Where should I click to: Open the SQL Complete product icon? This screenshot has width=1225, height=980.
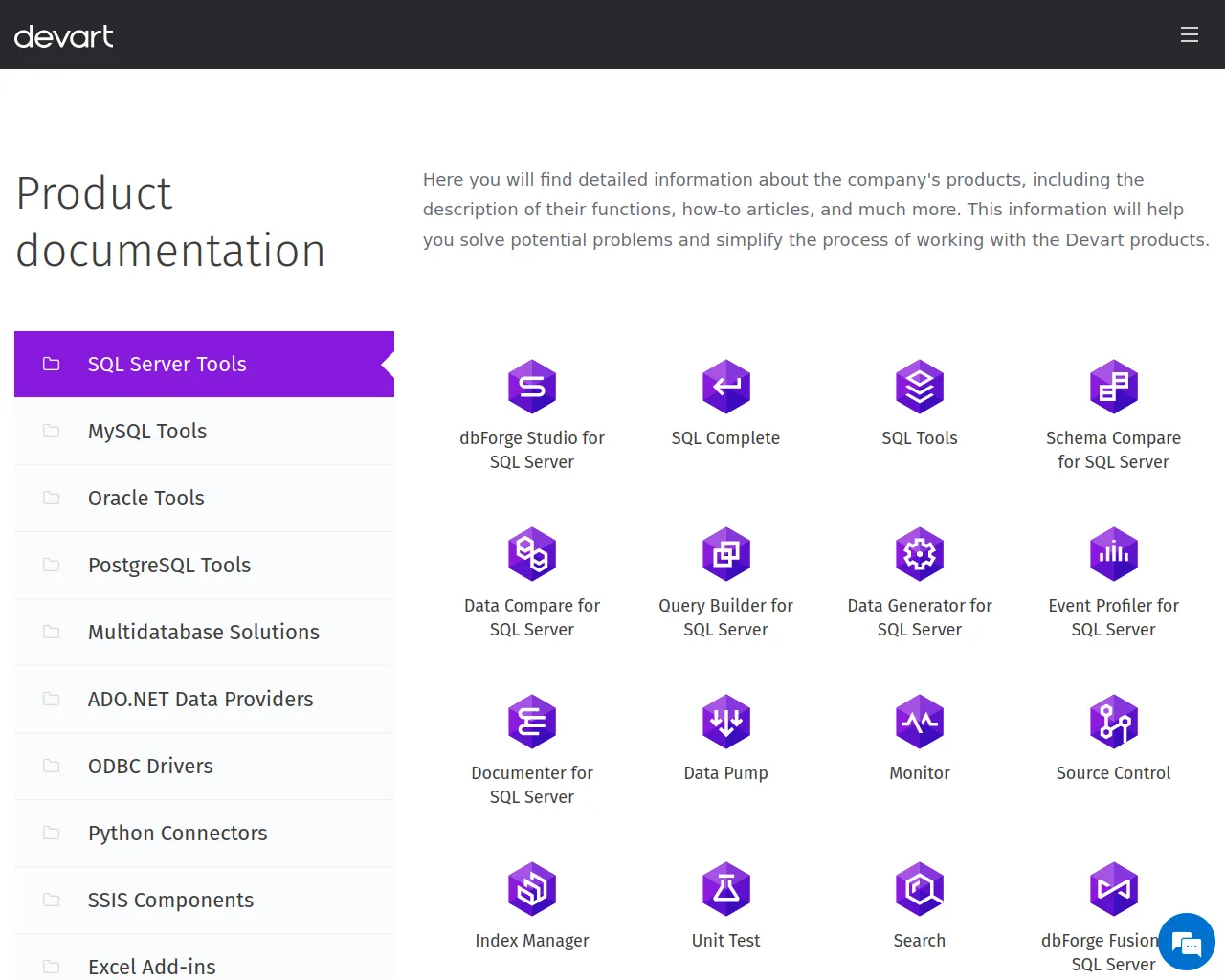[725, 387]
